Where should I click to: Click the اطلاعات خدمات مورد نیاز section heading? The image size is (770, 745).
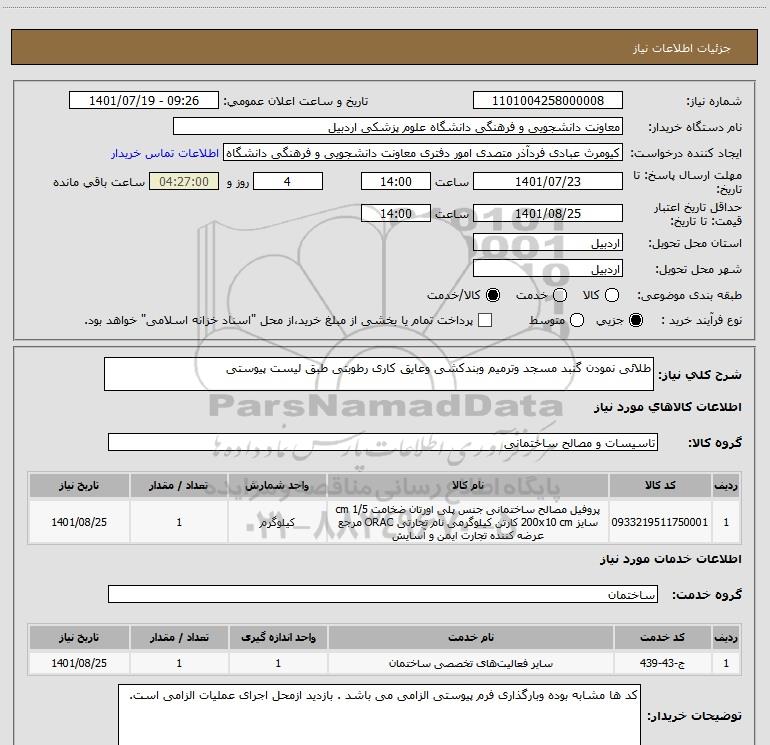(x=671, y=559)
